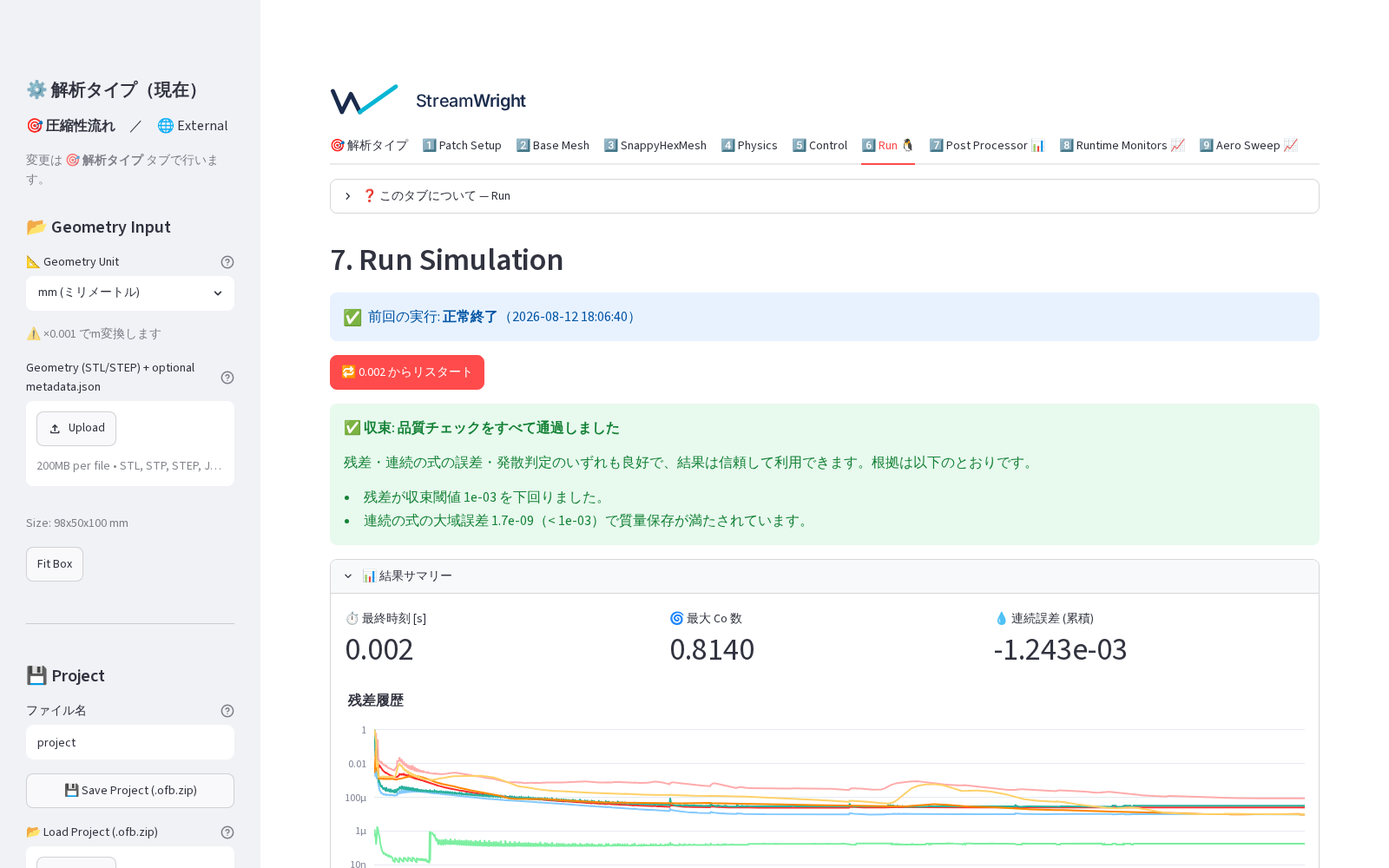Click the 7. Run Simulation heading
Screen dimensions: 1389x868
(447, 260)
